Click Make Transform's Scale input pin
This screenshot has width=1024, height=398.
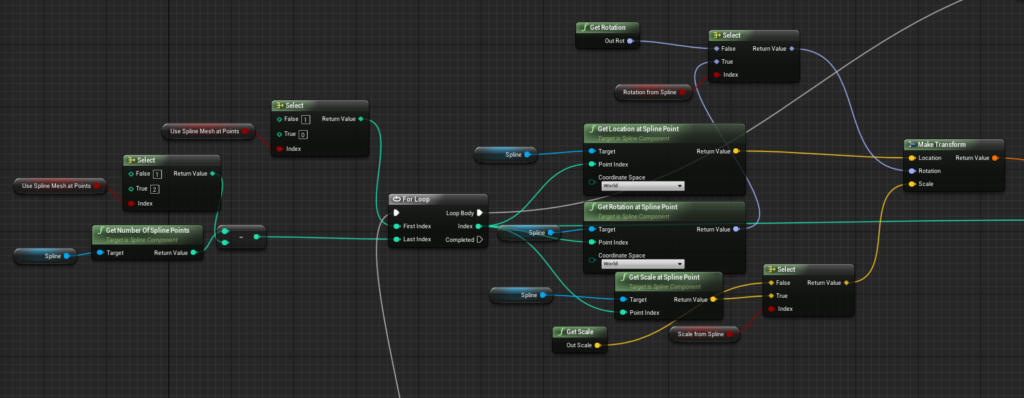[x=912, y=184]
